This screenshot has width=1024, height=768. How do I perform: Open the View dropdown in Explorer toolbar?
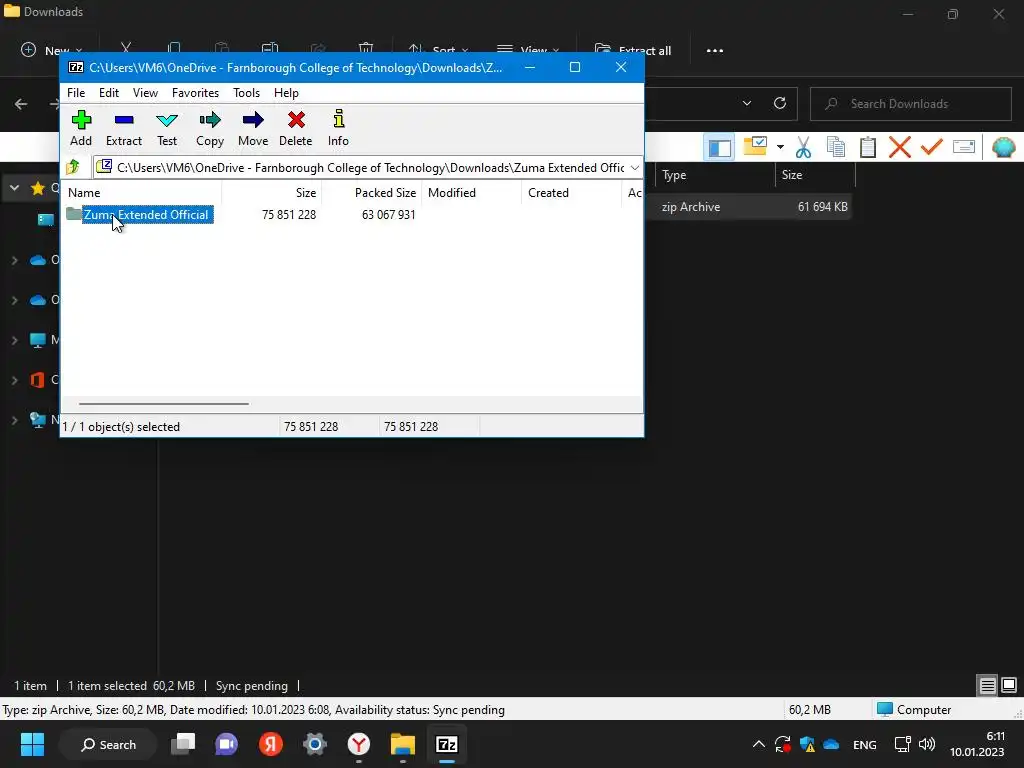(528, 50)
